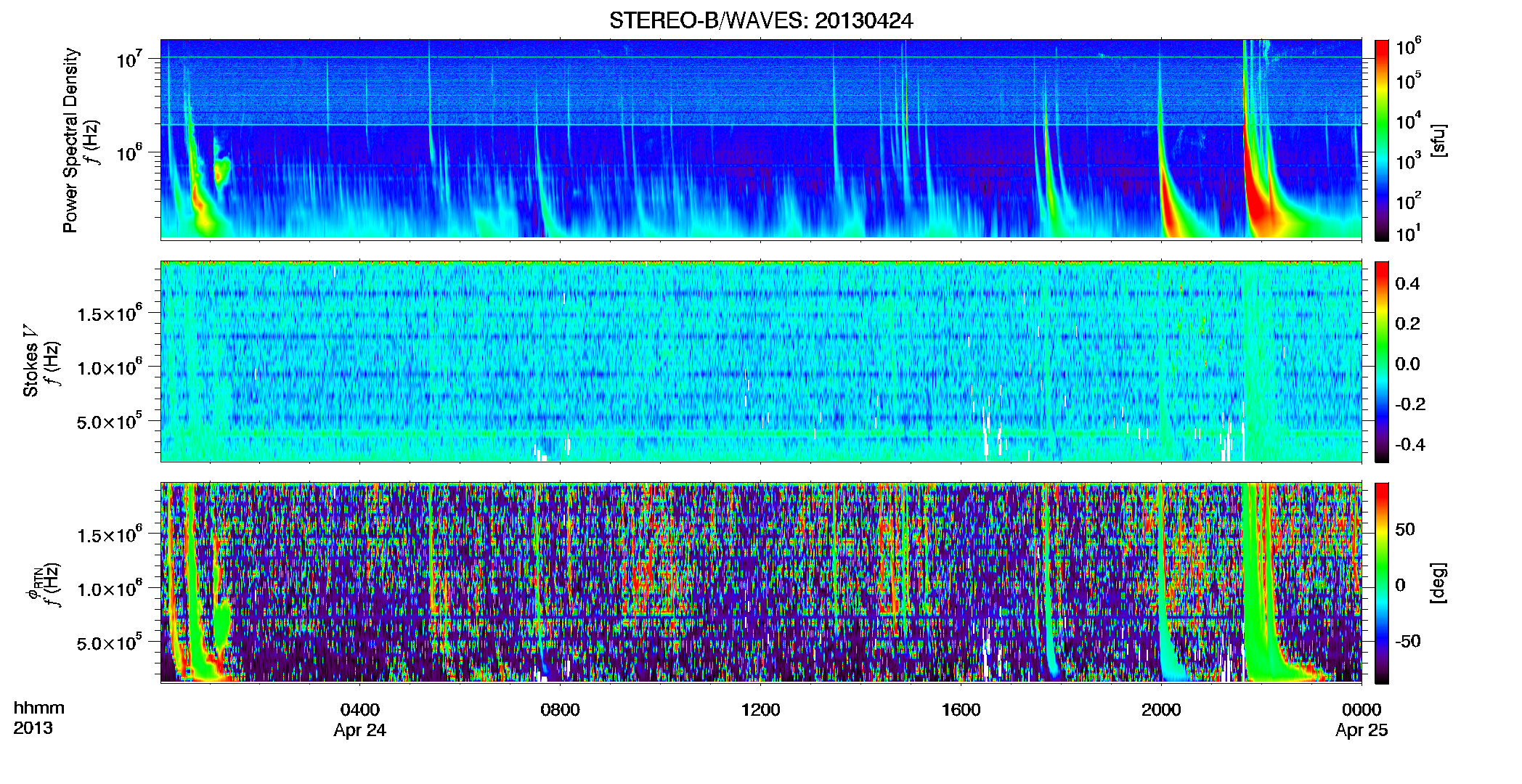Click the Stokes V color bar
Image resolution: width=1522 pixels, height=784 pixels.
click(x=1382, y=362)
